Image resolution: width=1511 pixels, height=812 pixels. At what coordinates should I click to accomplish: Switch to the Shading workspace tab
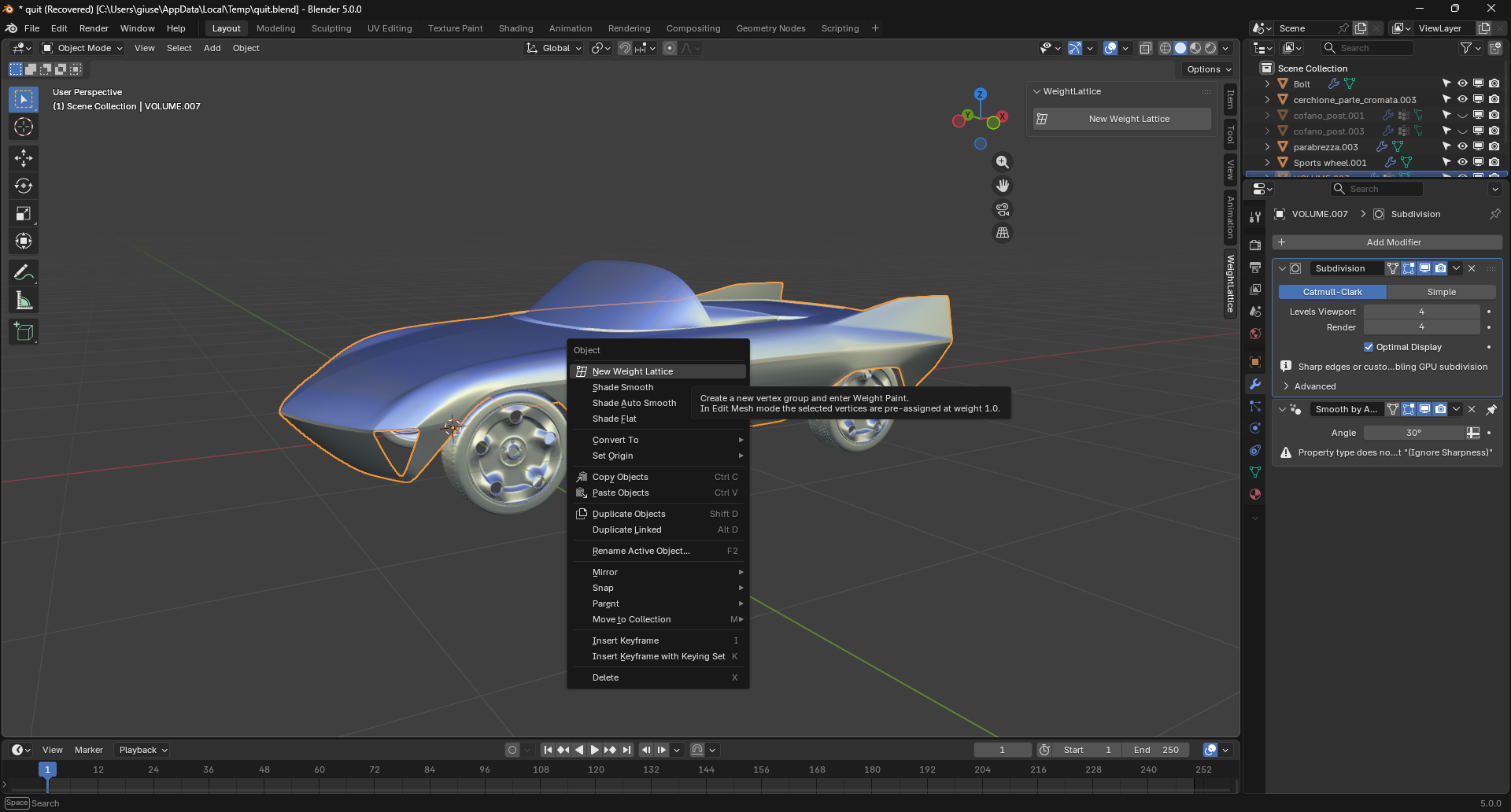pos(515,28)
